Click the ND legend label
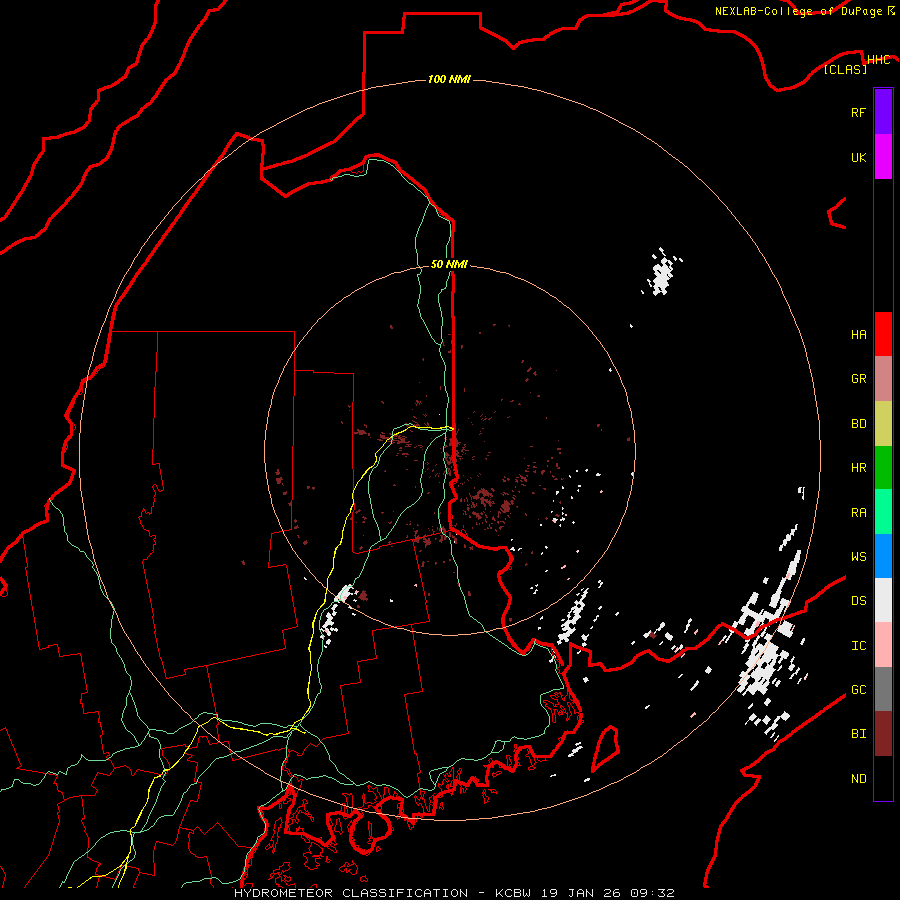900x900 pixels. point(858,779)
